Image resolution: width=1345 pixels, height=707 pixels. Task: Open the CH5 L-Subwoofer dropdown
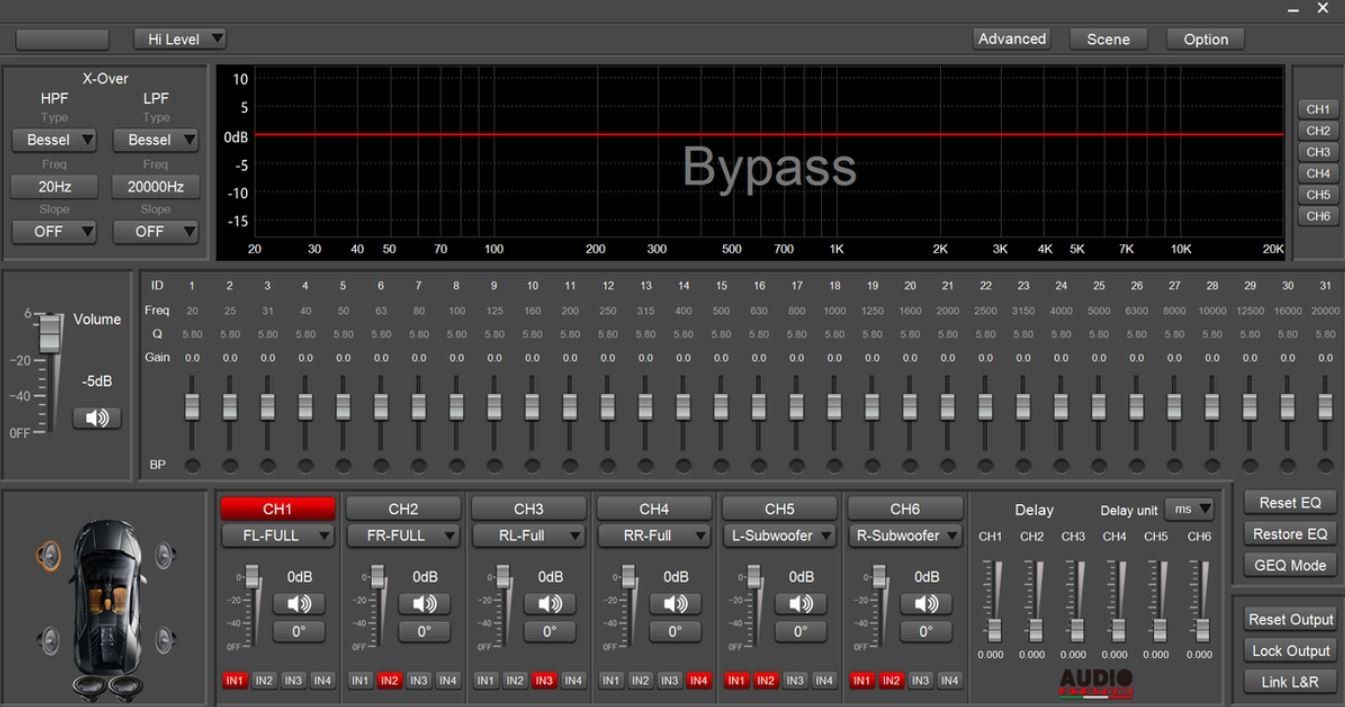coord(779,536)
